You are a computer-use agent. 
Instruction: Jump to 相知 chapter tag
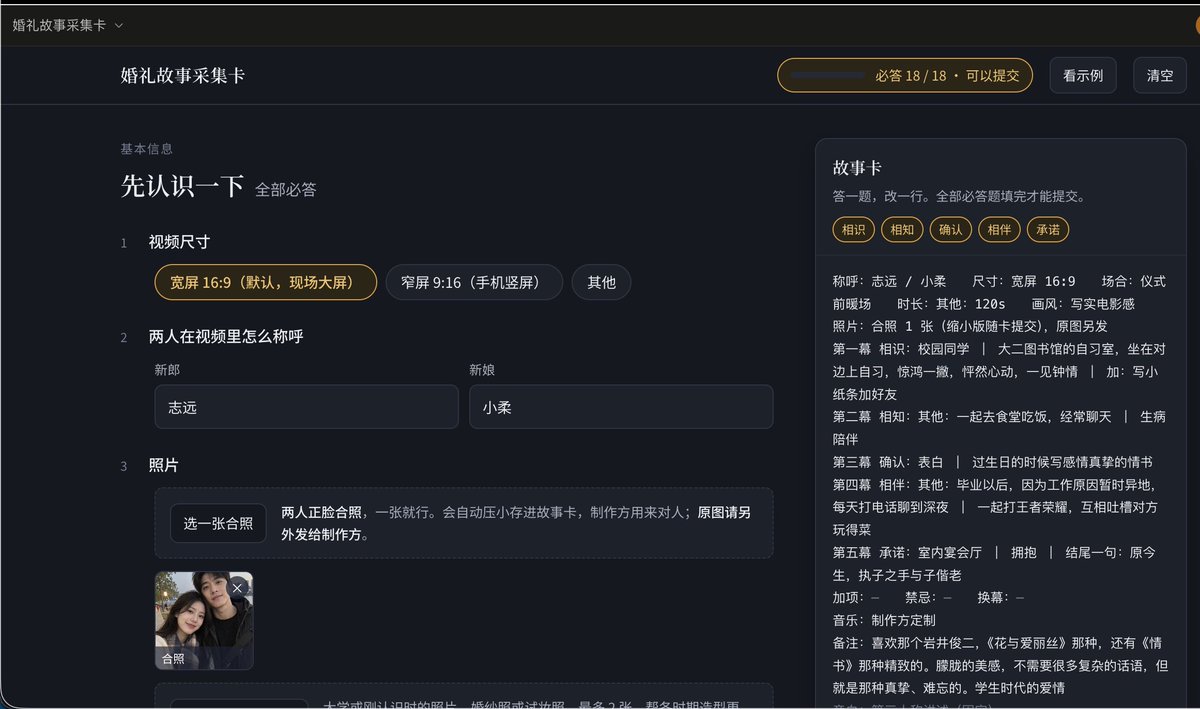click(902, 229)
